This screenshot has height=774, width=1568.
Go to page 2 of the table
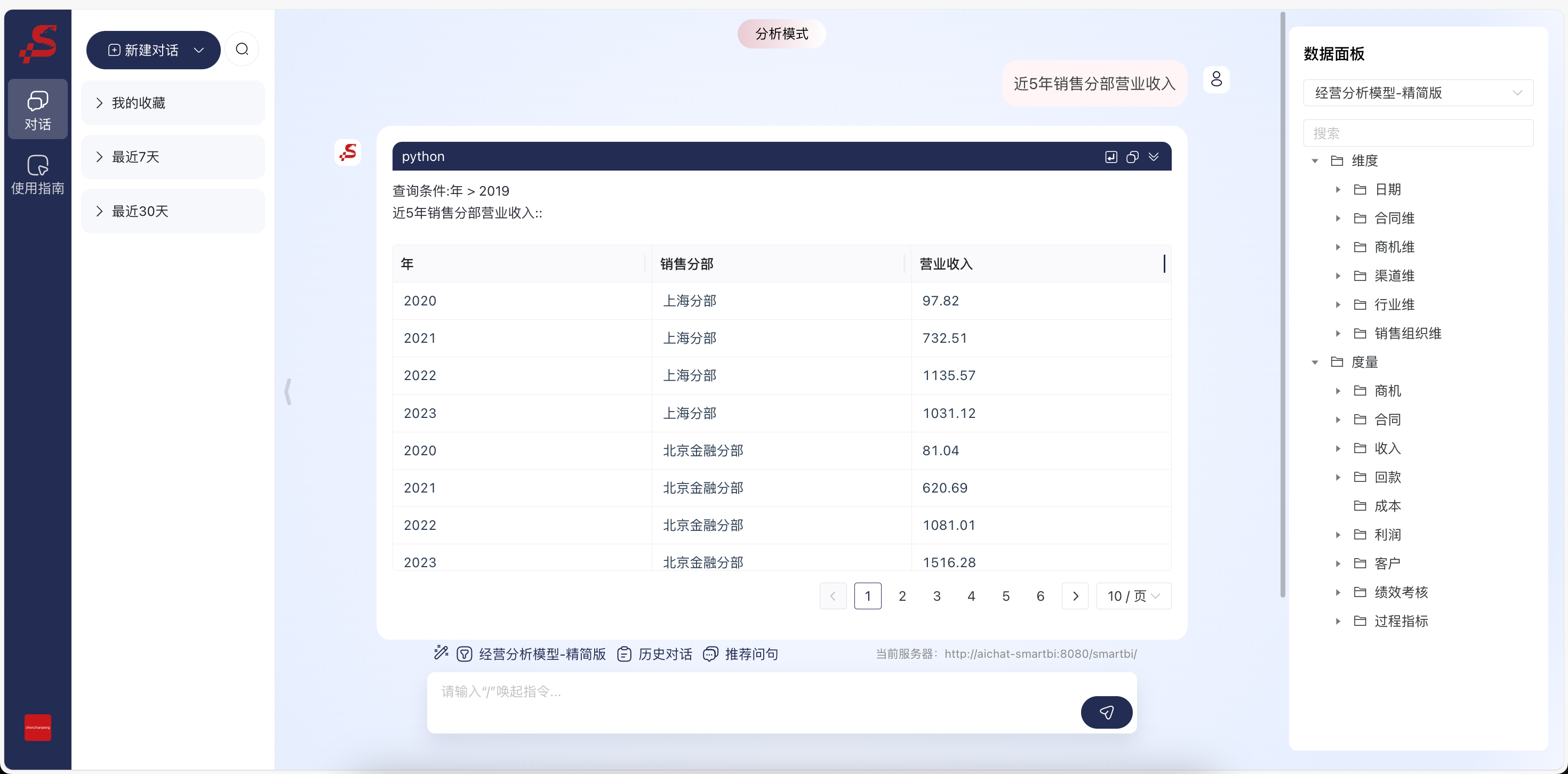902,596
